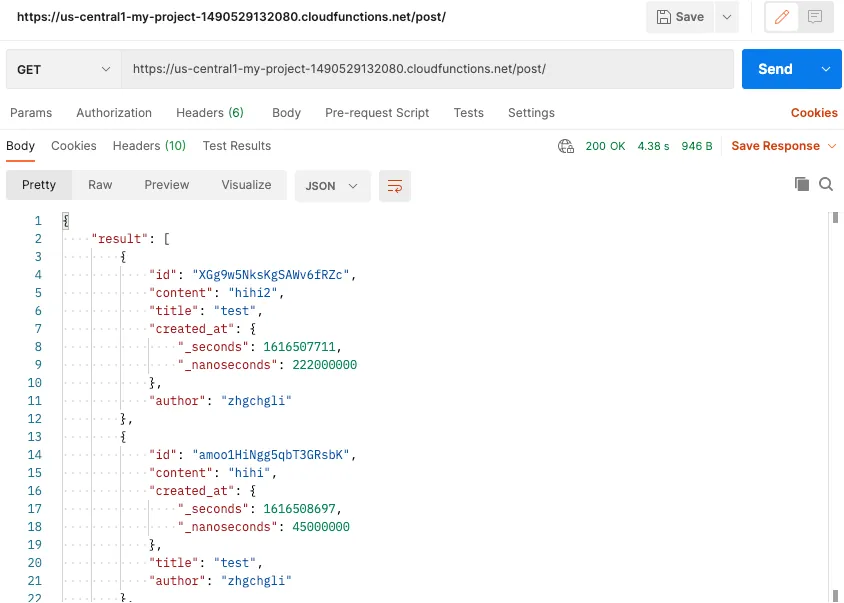Expand the Save options arrow

tap(726, 17)
